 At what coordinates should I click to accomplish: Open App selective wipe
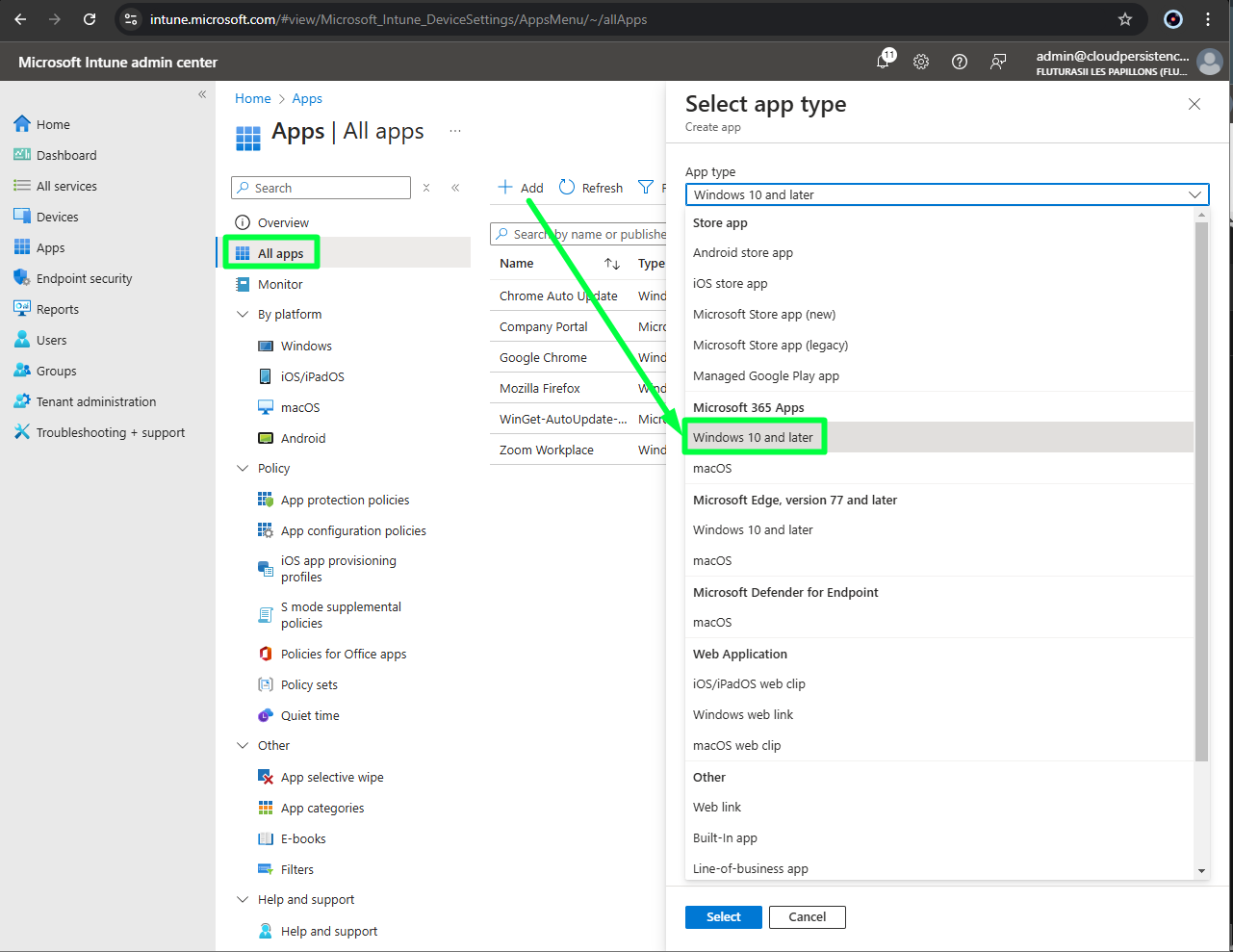click(x=332, y=777)
